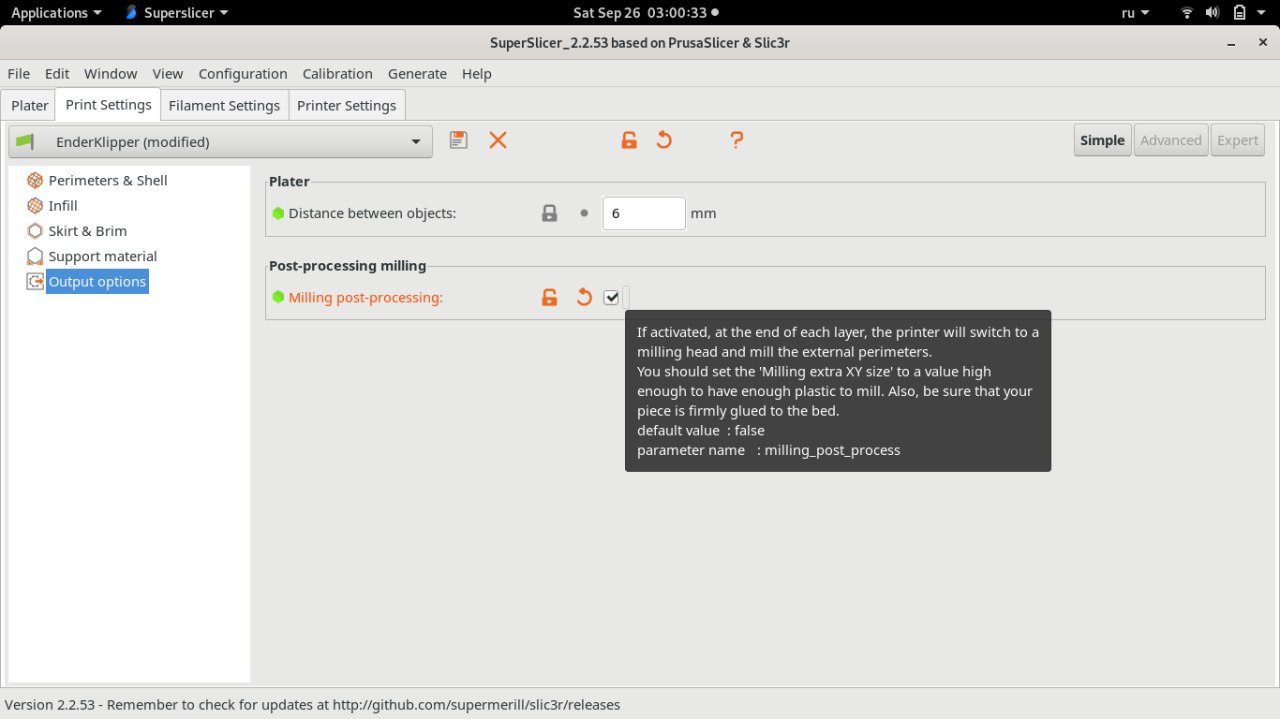1280x719 pixels.
Task: Open the Window menu
Action: [x=110, y=73]
